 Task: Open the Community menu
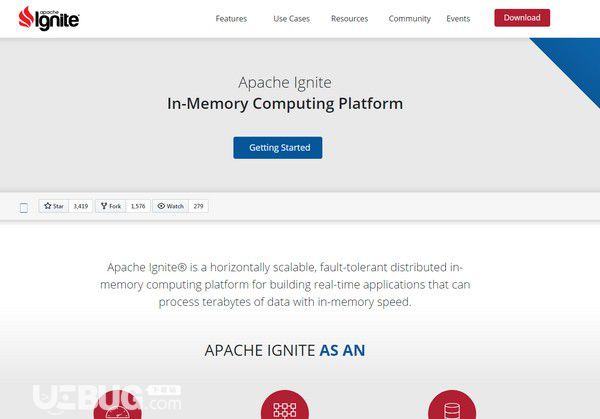[409, 18]
